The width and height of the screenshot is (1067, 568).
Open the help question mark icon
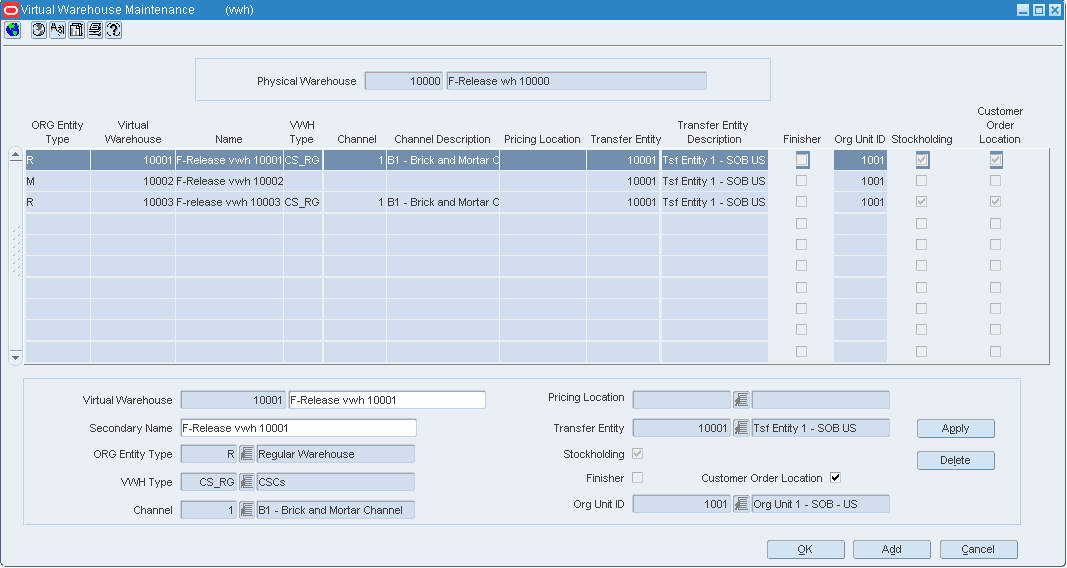click(114, 30)
